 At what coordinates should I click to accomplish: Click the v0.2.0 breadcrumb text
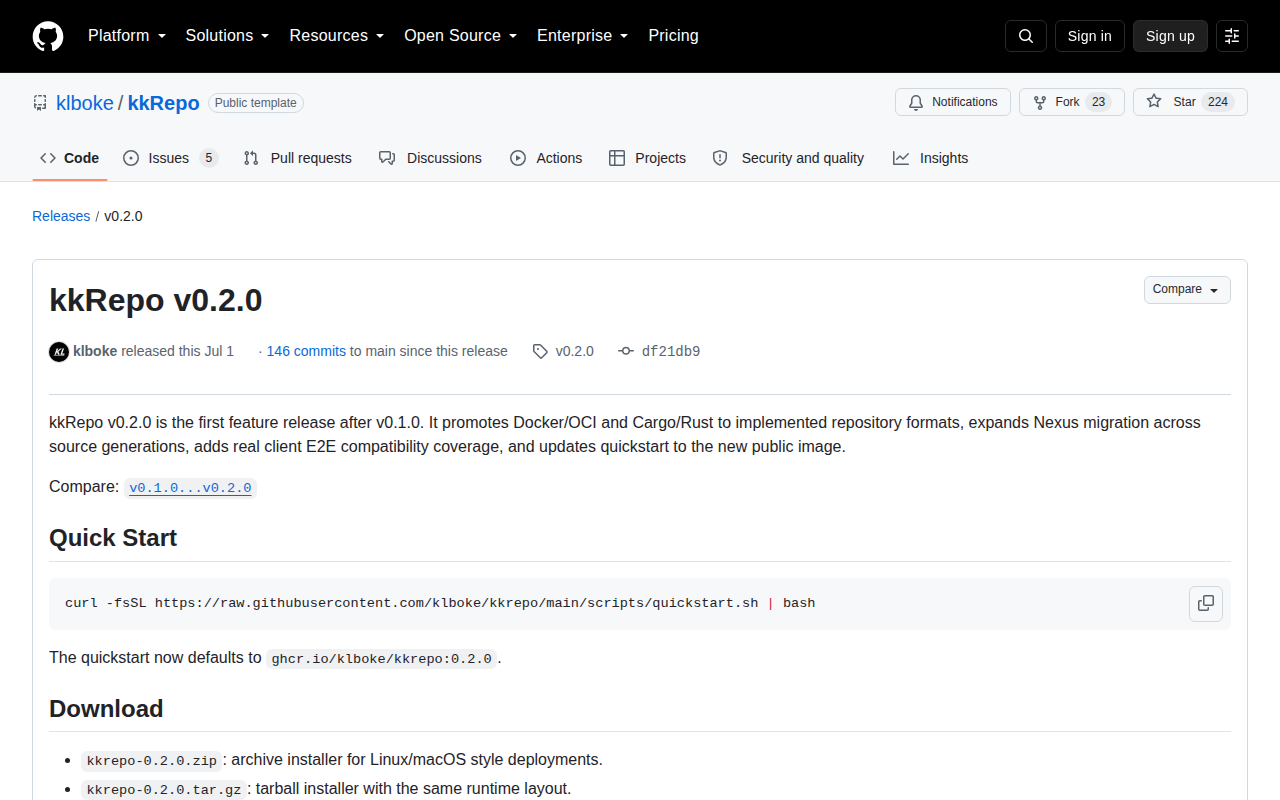click(123, 216)
